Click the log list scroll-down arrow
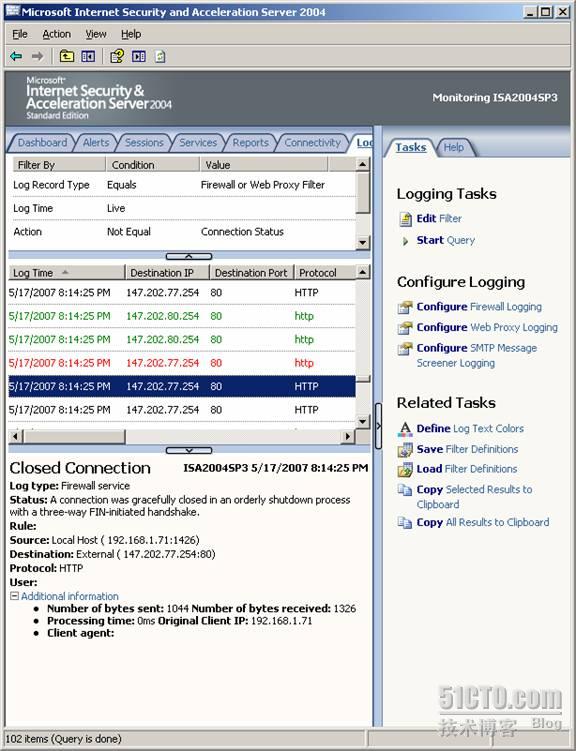 363,422
